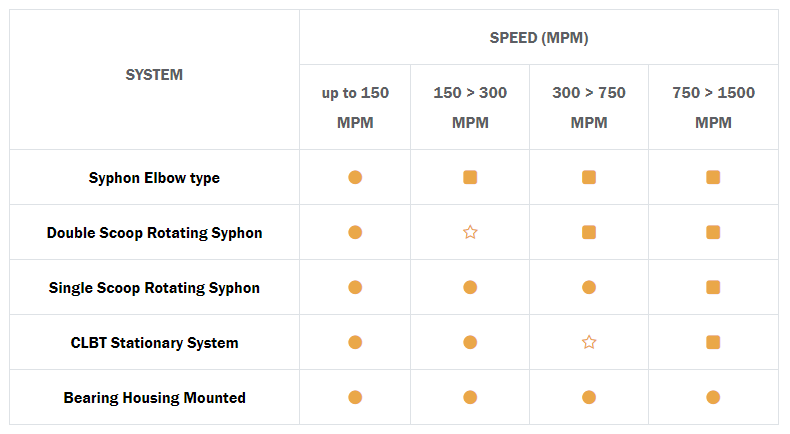Click CLBT Stationary System circle at 150 > 300 MPM
790x434 pixels.
point(470,342)
